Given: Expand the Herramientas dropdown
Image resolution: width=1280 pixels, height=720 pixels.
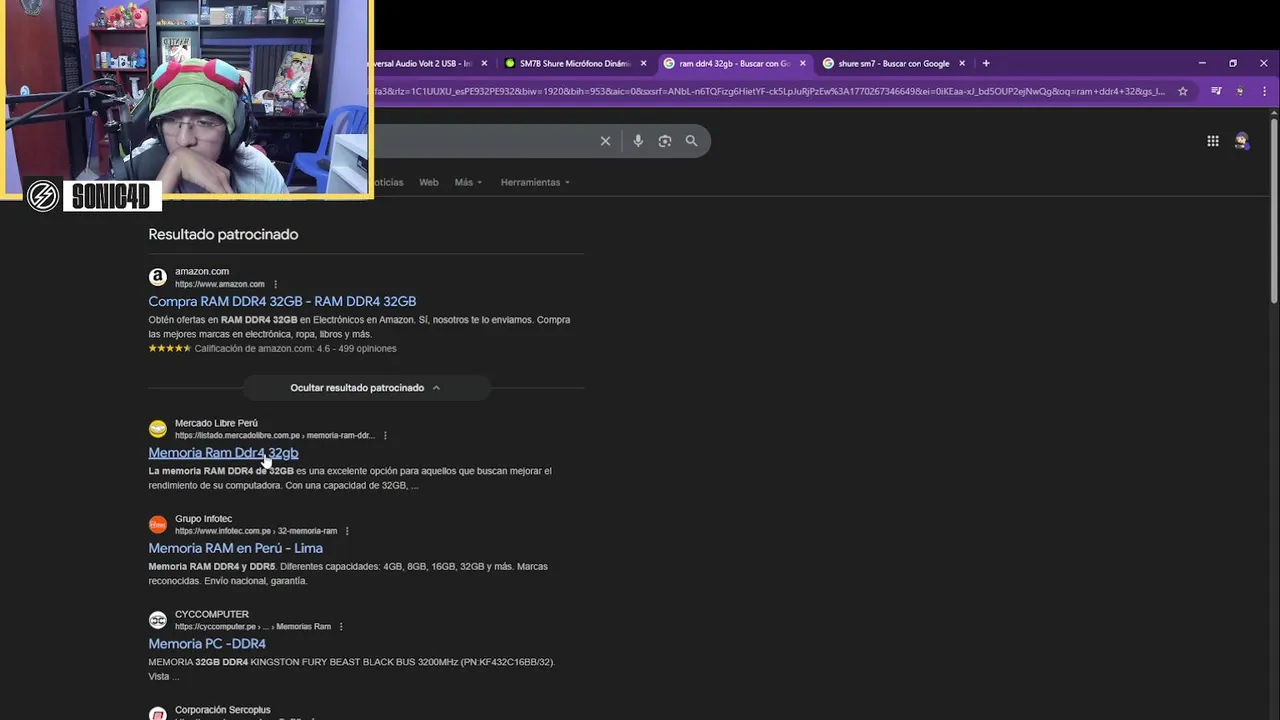Looking at the screenshot, I should tap(535, 182).
